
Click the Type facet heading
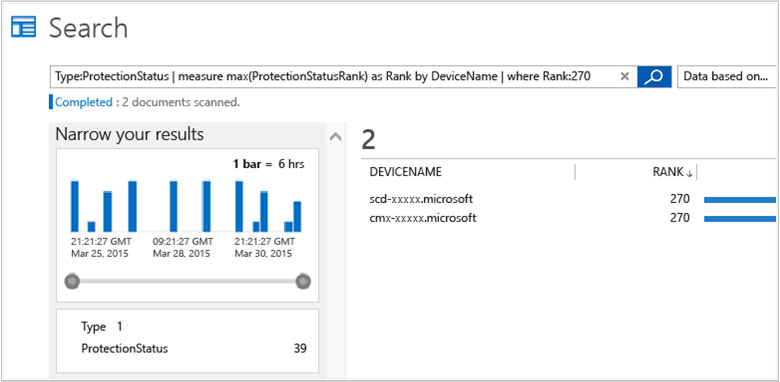click(94, 327)
